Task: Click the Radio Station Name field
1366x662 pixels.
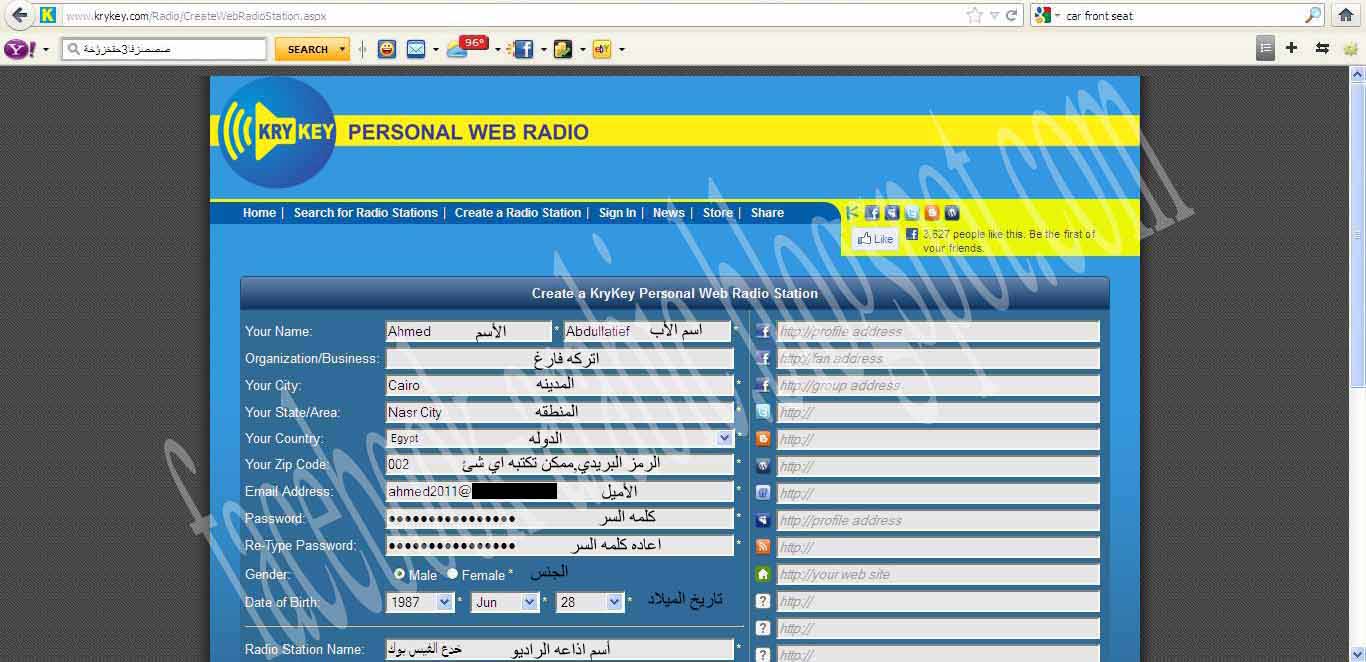Action: point(560,649)
